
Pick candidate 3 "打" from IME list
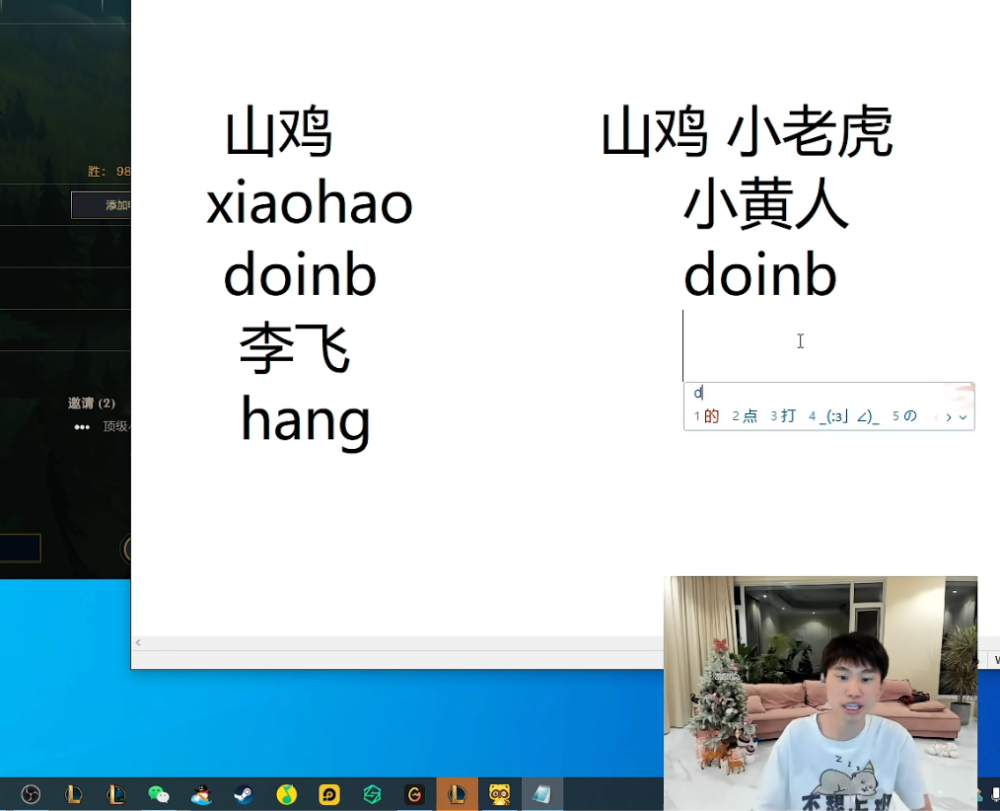(x=783, y=416)
